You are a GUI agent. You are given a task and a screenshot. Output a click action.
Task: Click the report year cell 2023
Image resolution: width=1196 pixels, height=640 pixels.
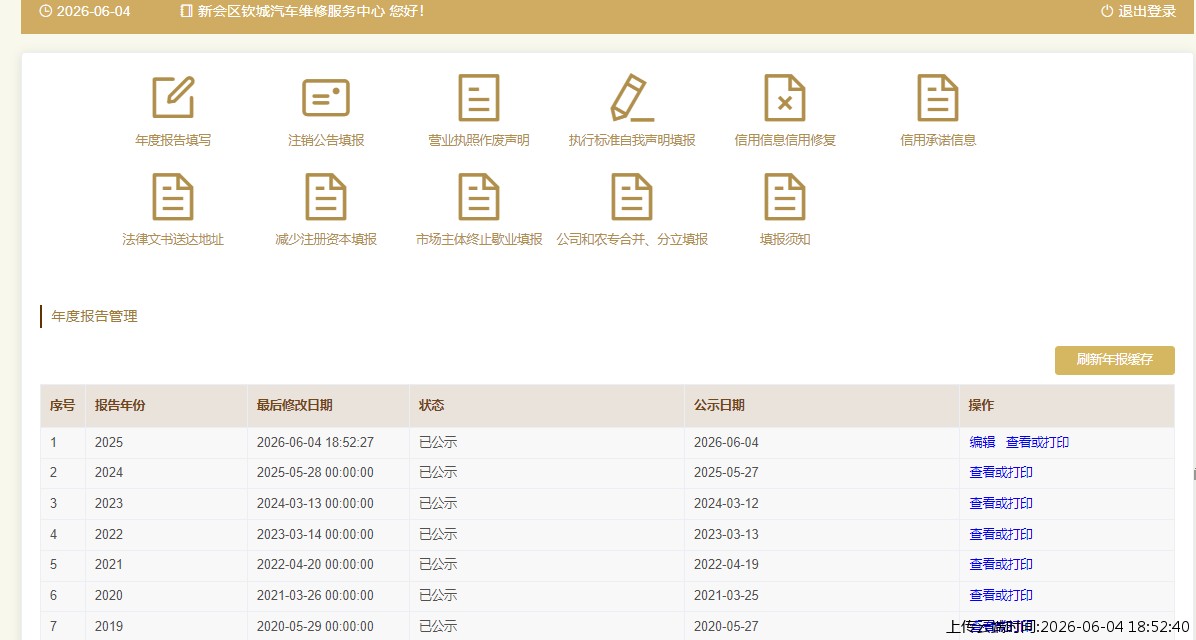click(108, 503)
